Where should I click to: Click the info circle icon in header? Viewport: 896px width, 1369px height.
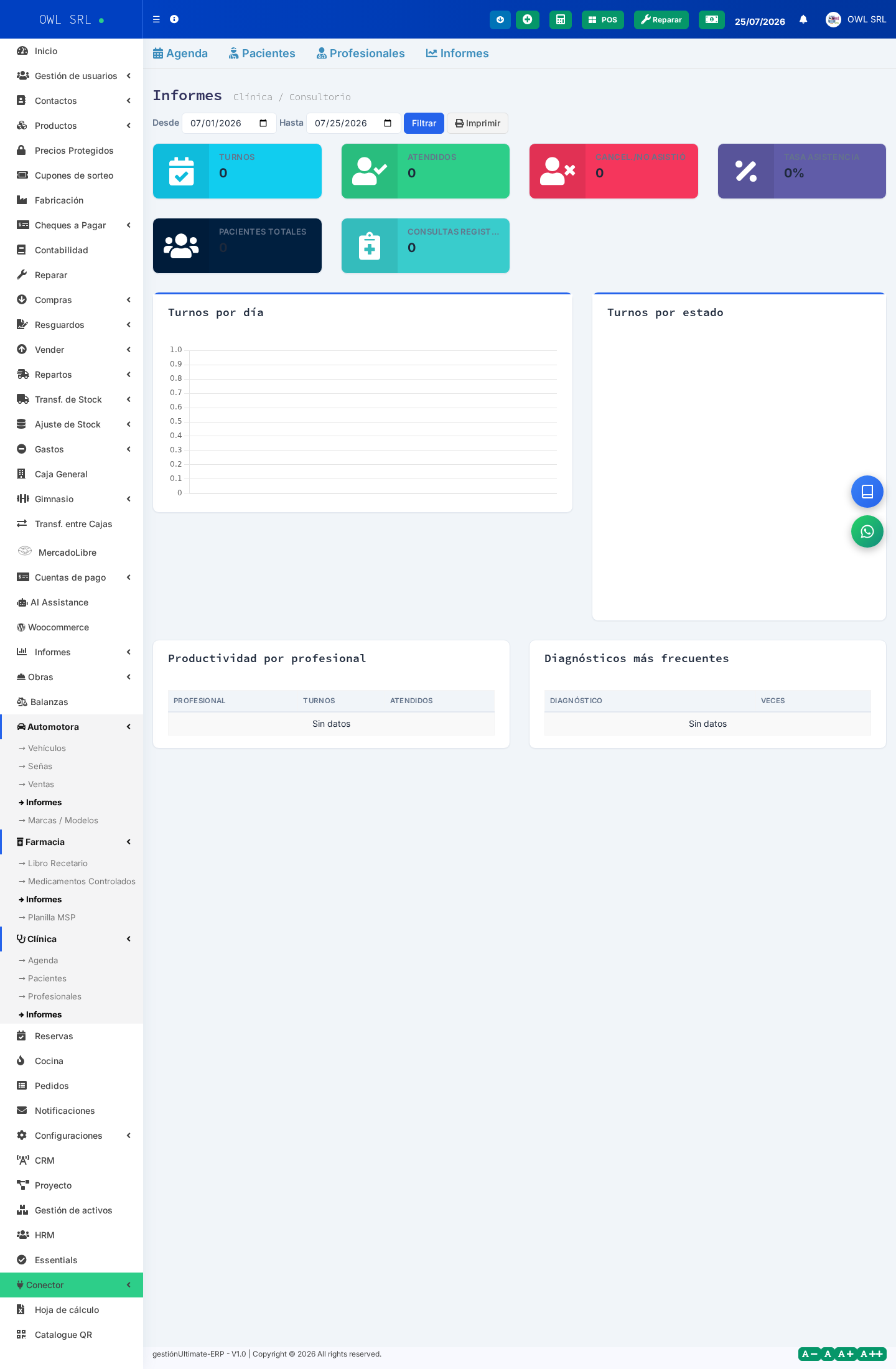click(x=174, y=19)
